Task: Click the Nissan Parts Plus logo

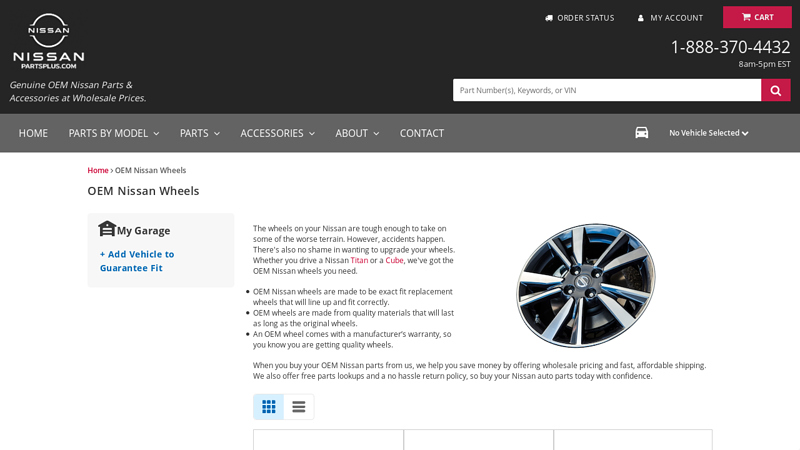Action: pos(48,41)
